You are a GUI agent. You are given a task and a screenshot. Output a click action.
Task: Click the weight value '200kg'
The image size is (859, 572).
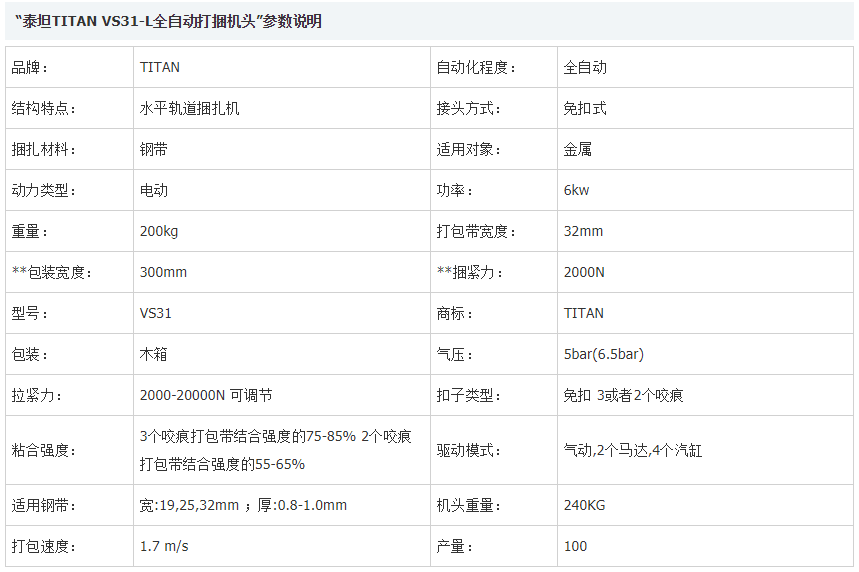tap(159, 232)
